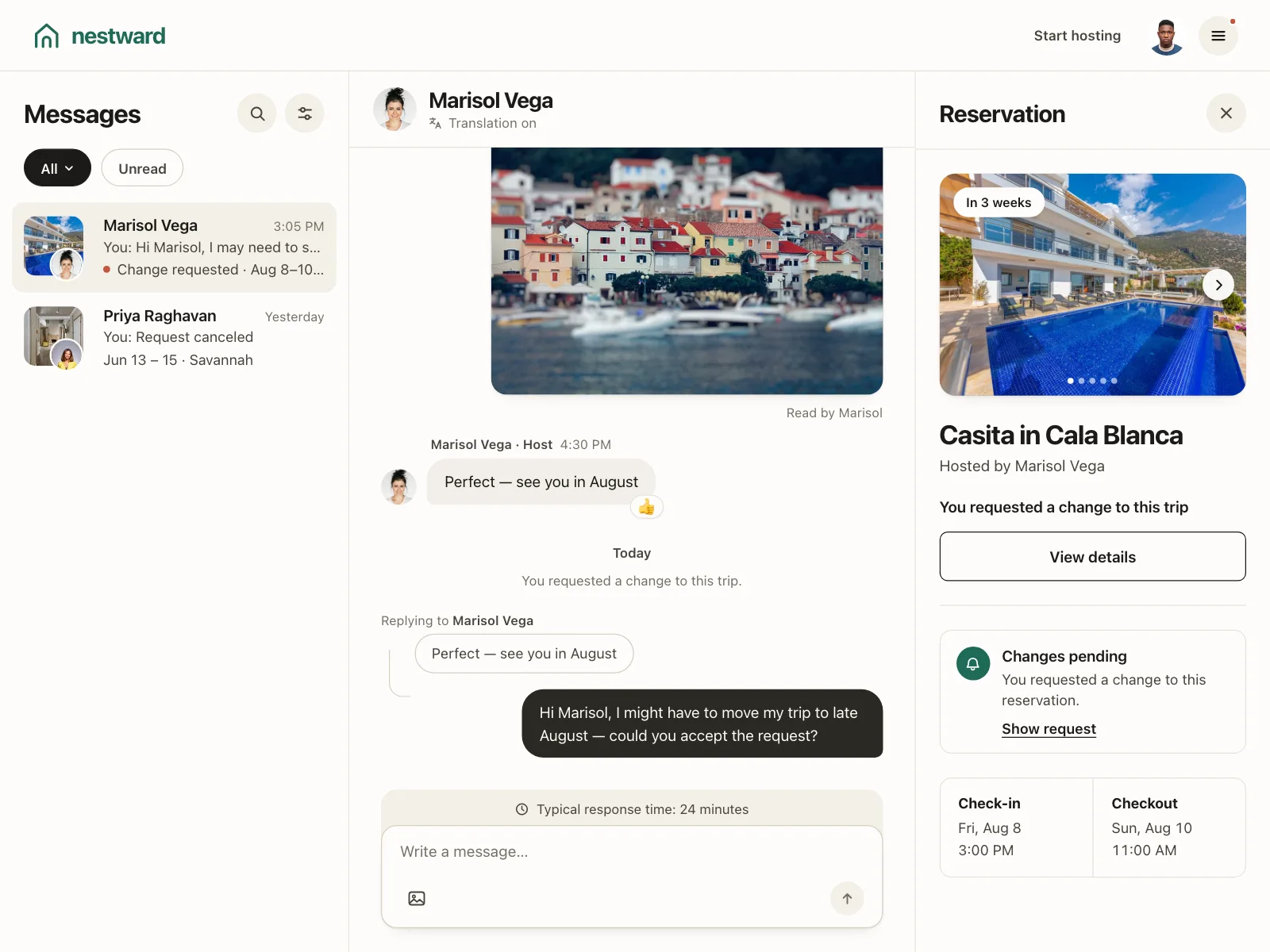The width and height of the screenshot is (1270, 952).
Task: Send message with the up-arrow button
Action: 847,898
